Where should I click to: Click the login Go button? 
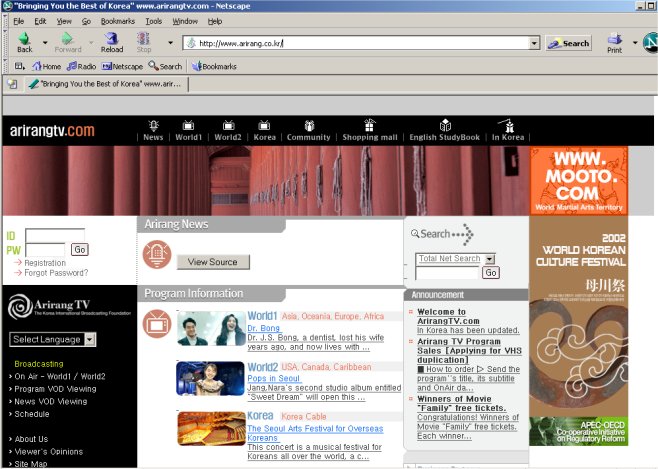(x=80, y=250)
